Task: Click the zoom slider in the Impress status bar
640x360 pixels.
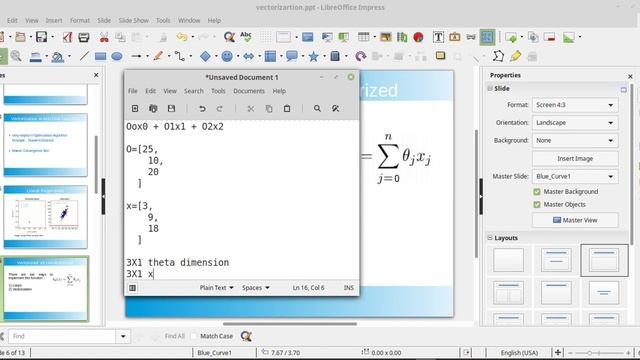Action: [599, 353]
